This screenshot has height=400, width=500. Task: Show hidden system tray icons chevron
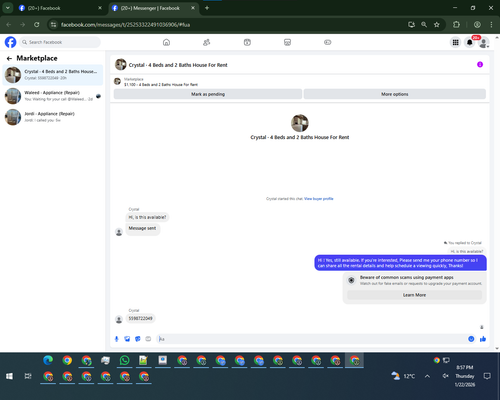[427, 376]
